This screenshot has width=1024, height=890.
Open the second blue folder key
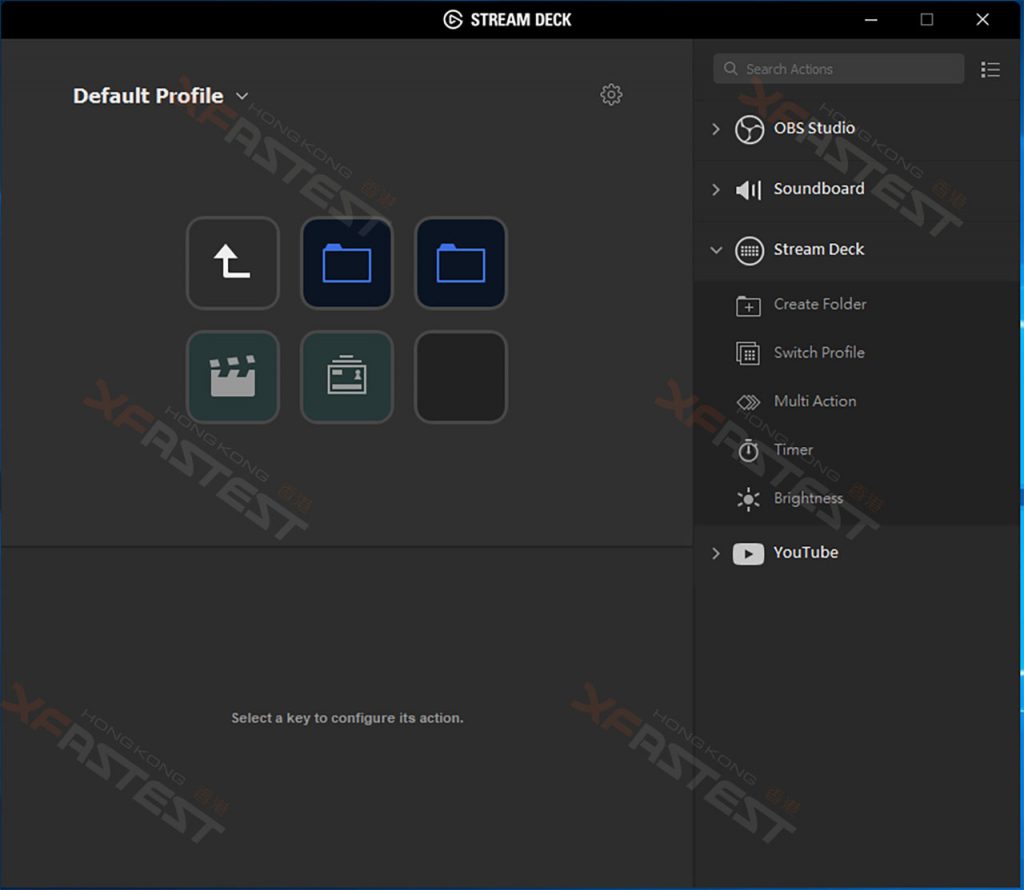point(461,262)
